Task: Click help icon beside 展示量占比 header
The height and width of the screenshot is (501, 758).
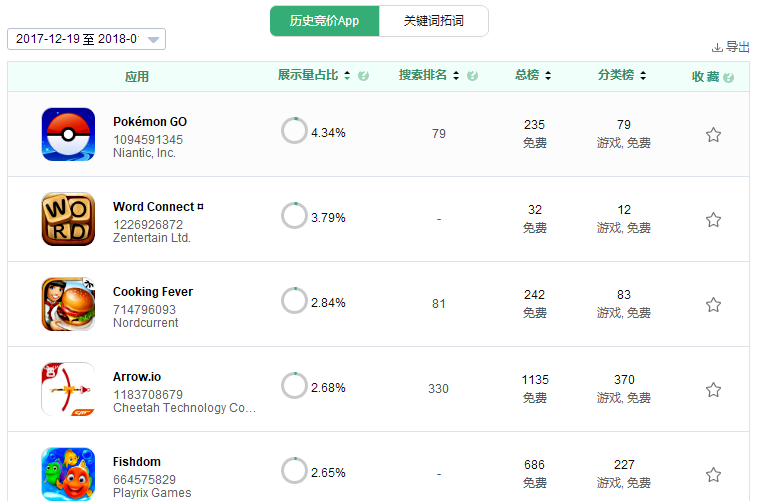Action: pyautogui.click(x=363, y=76)
